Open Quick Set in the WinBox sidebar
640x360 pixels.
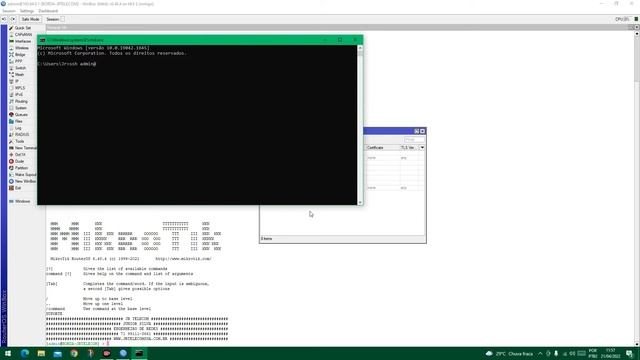[x=20, y=28]
